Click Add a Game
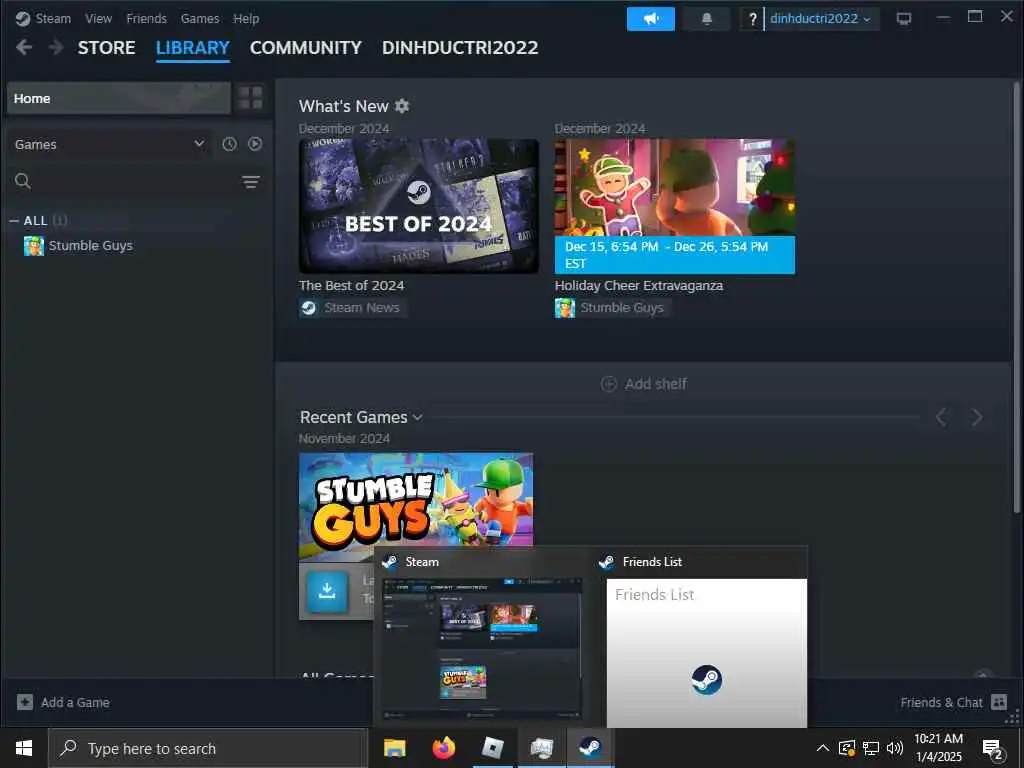The height and width of the screenshot is (768, 1024). (x=63, y=702)
